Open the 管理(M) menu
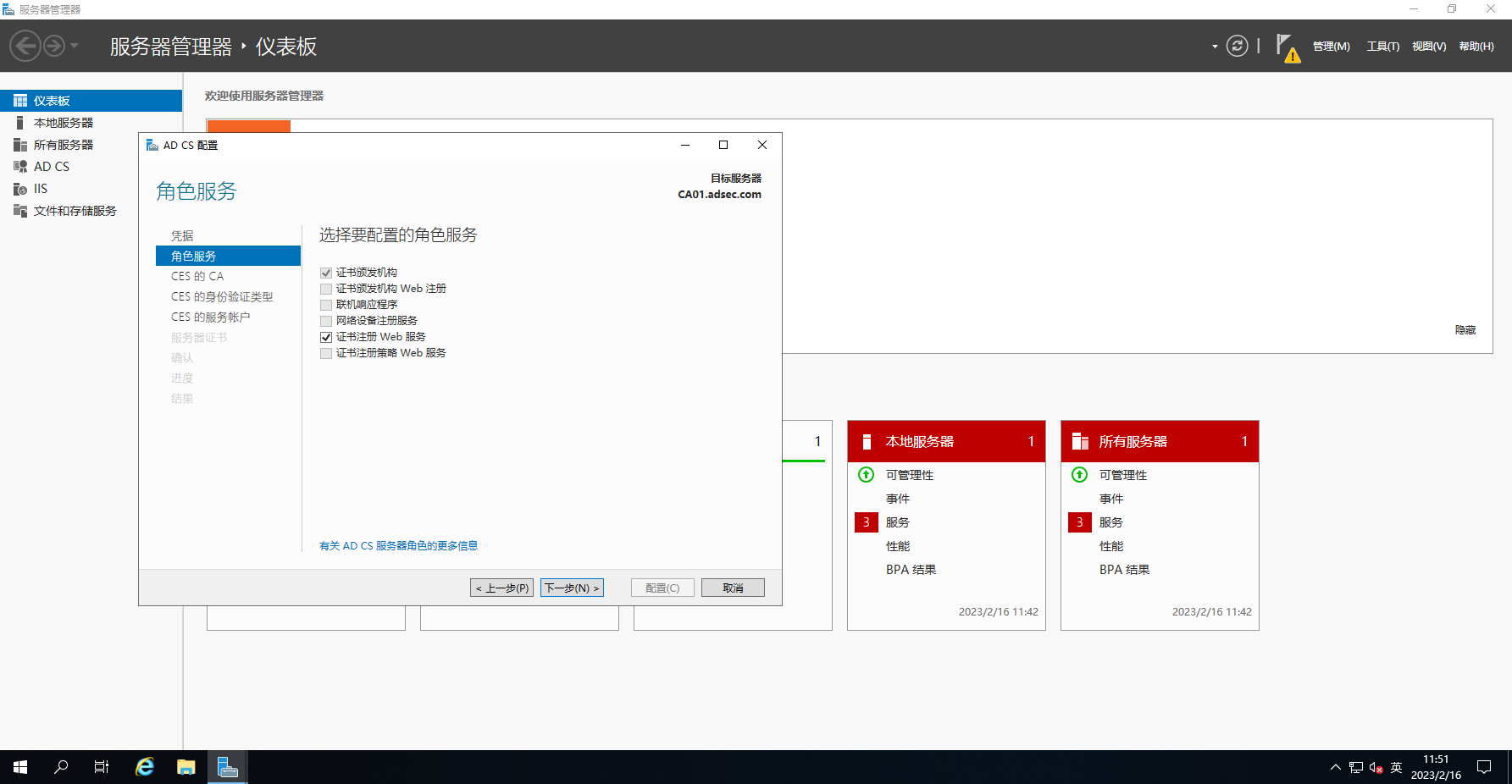This screenshot has width=1512, height=784. pos(1331,47)
